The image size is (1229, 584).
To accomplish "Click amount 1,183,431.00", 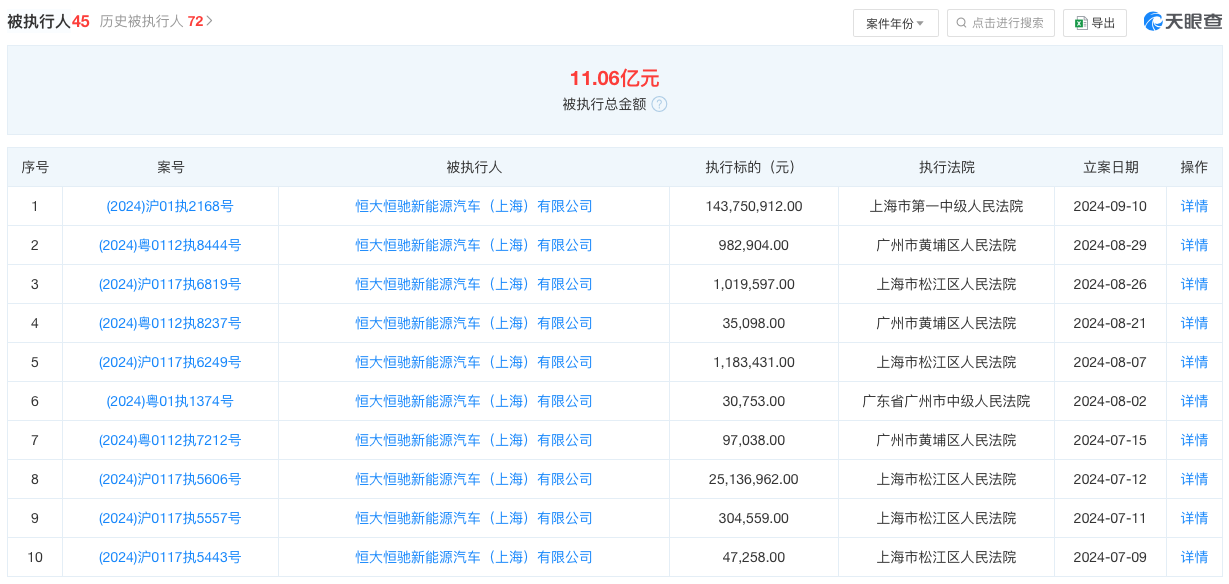I will pos(754,362).
